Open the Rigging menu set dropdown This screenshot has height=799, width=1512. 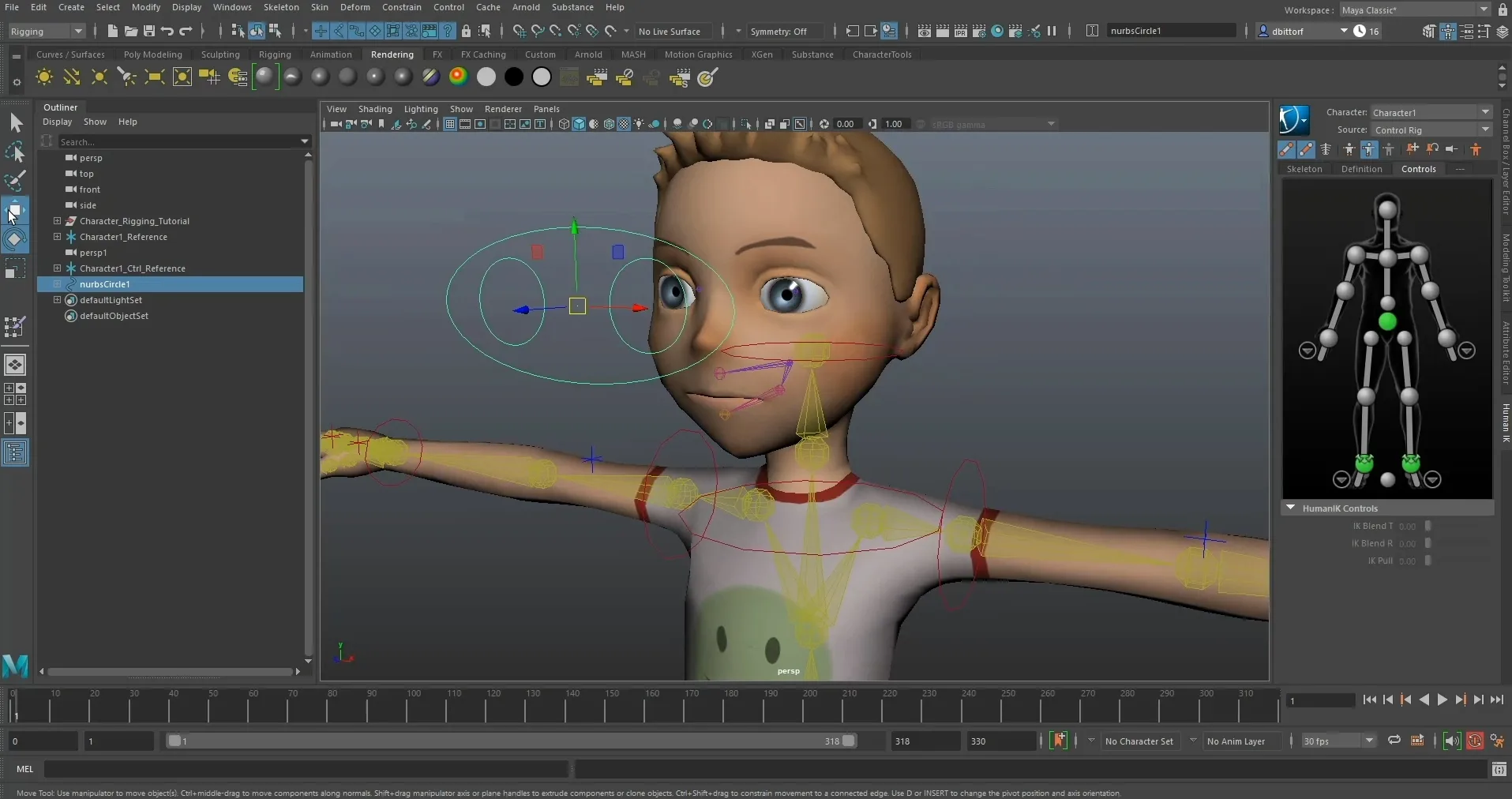click(x=47, y=31)
